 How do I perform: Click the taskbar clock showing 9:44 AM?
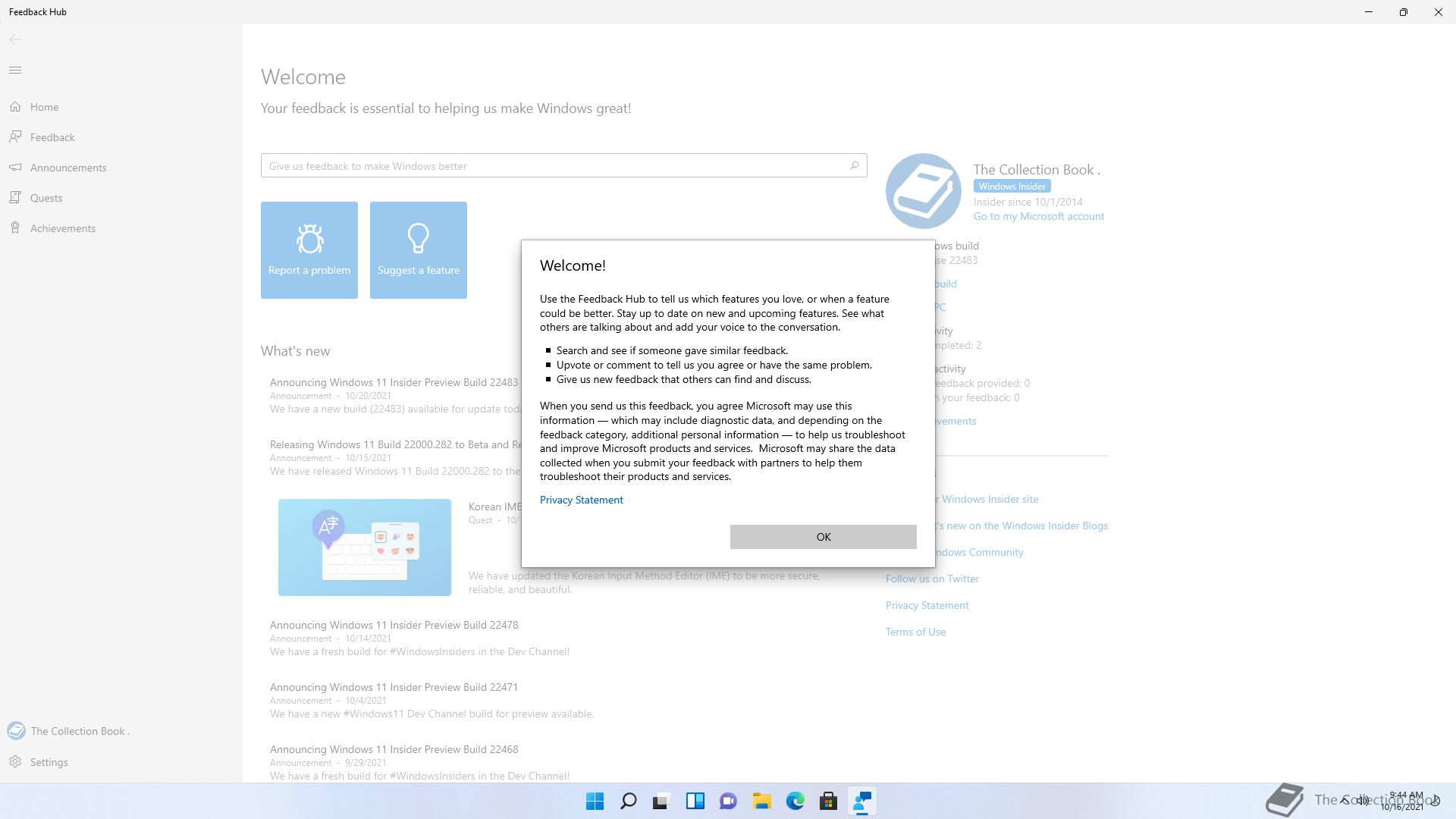tap(1403, 801)
